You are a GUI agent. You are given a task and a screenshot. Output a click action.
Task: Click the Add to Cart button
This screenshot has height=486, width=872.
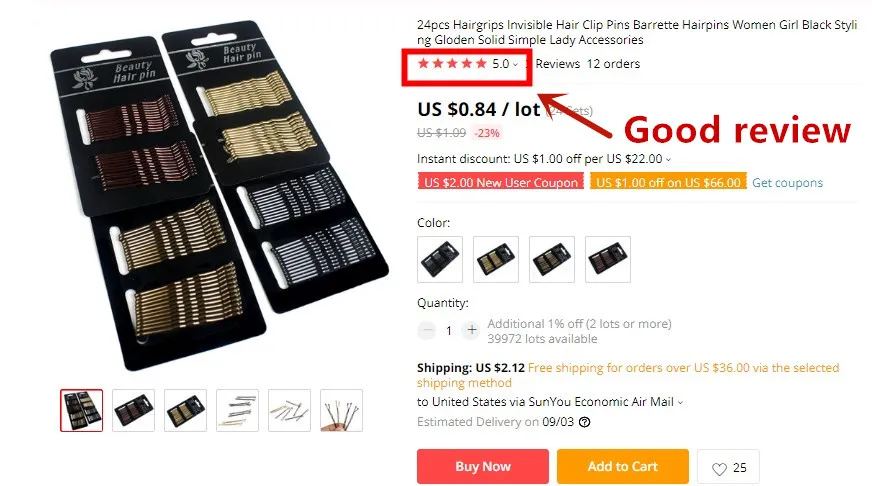click(623, 467)
